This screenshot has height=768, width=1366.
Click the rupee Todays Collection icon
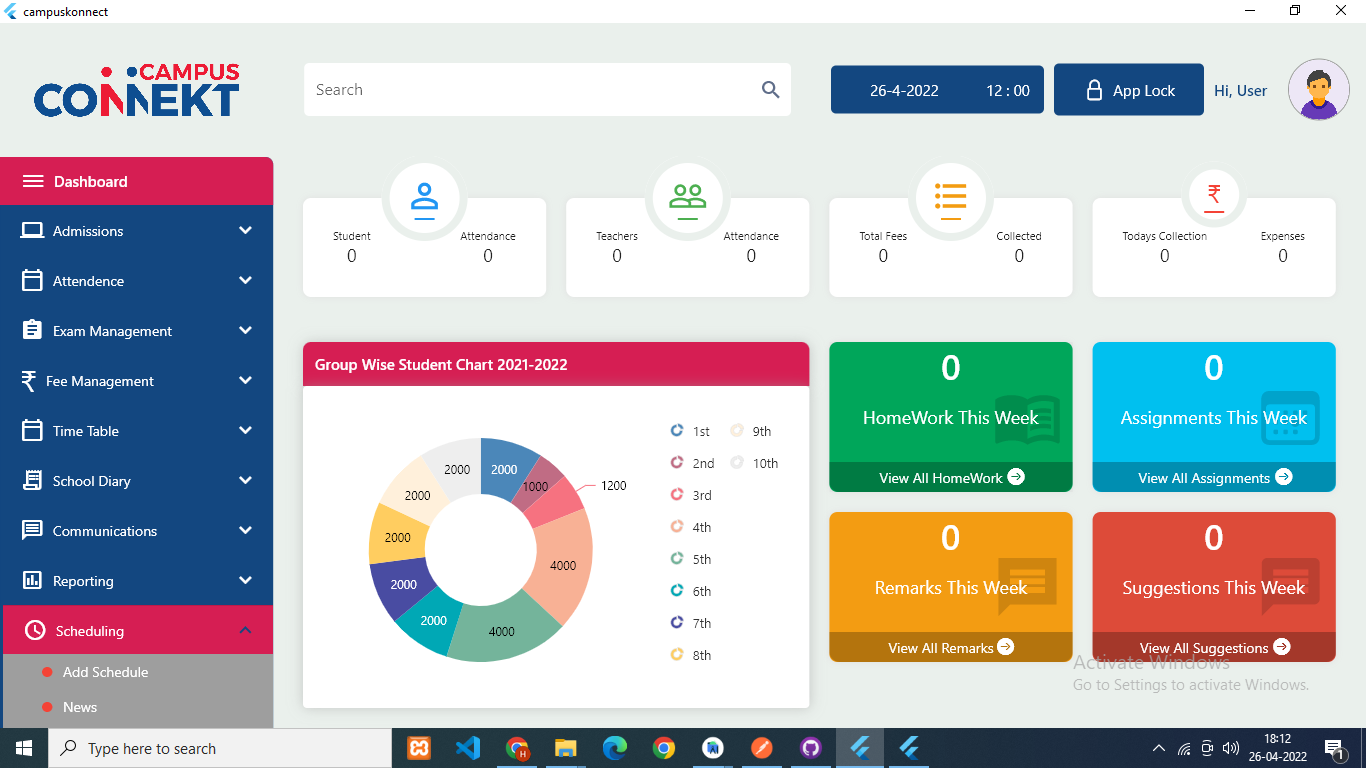click(1214, 195)
